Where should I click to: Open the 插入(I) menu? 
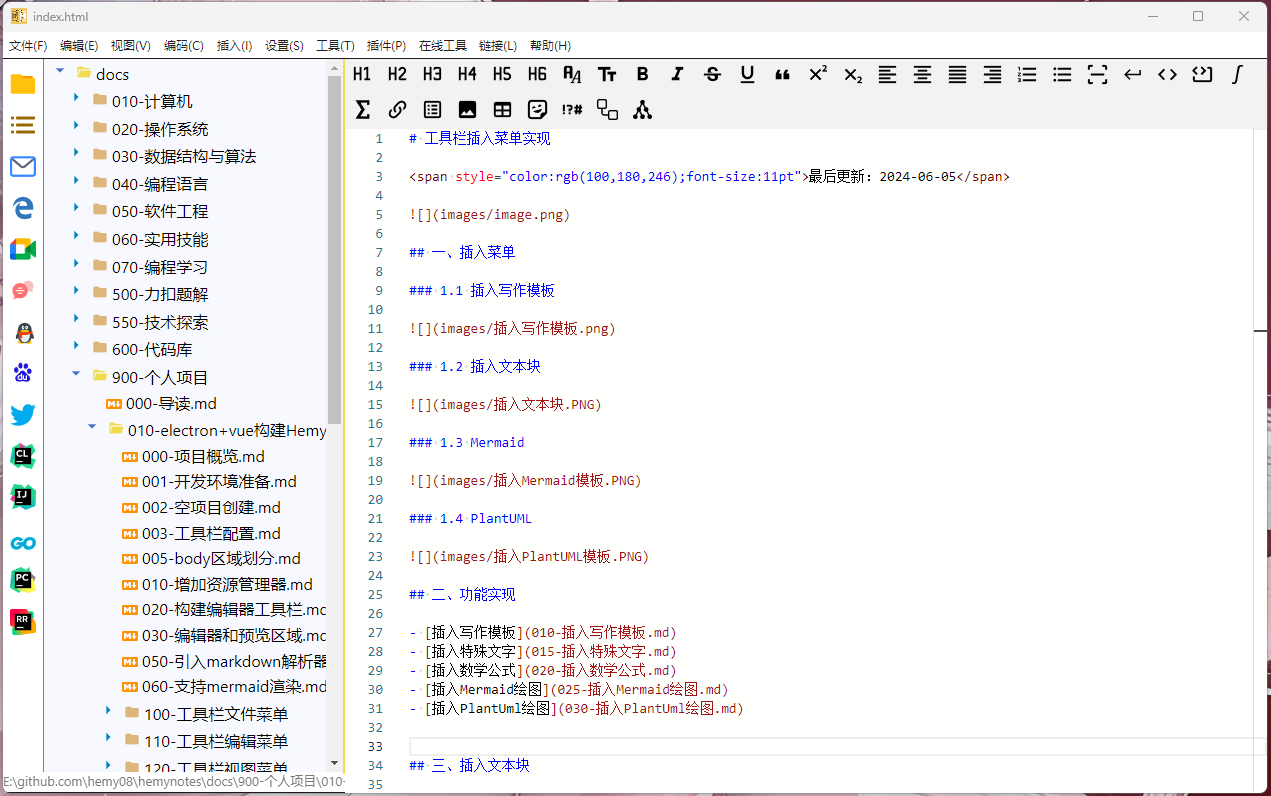[234, 46]
